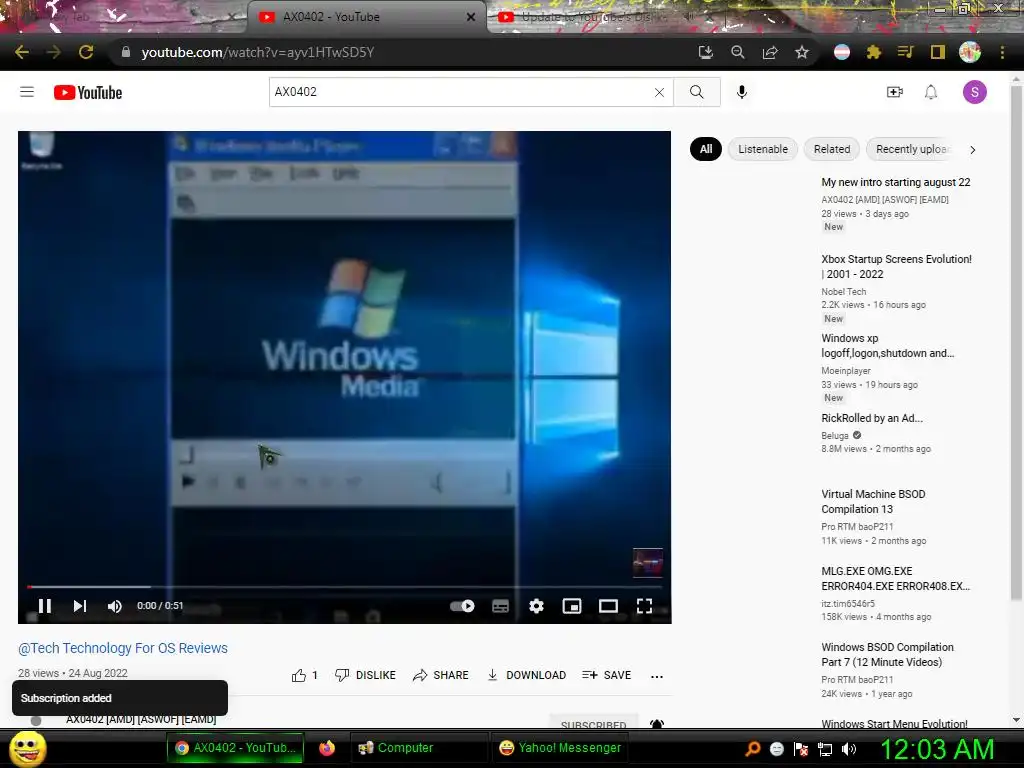
Task: Click the Nobel Tech channel name
Action: click(x=844, y=292)
